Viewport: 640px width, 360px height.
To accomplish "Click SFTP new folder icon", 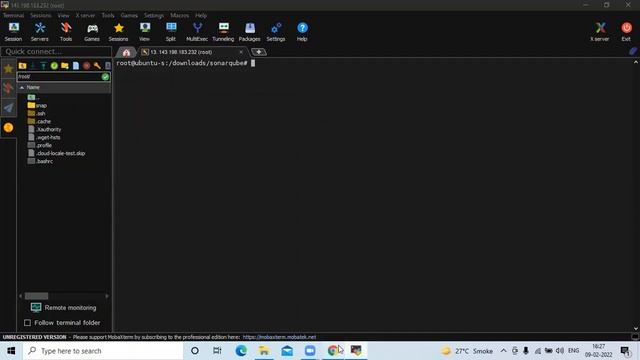I will click(65, 66).
